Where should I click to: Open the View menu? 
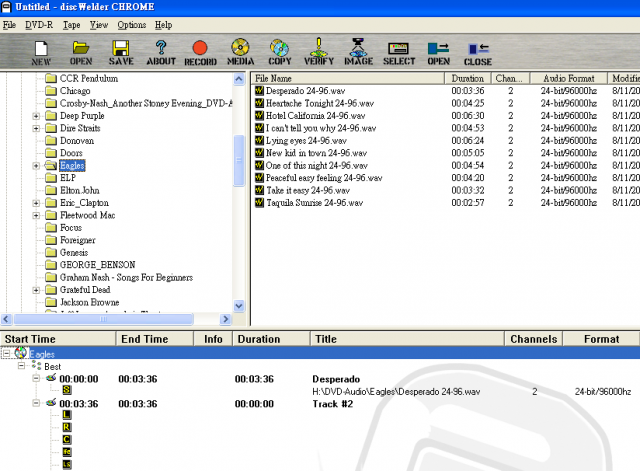[x=99, y=25]
